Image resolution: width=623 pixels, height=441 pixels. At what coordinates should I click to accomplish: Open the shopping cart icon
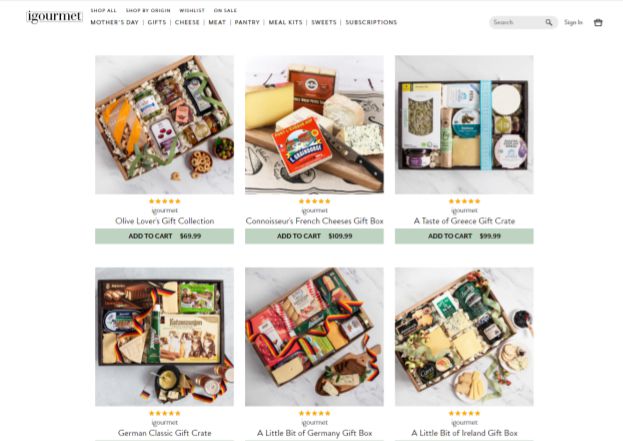[598, 23]
